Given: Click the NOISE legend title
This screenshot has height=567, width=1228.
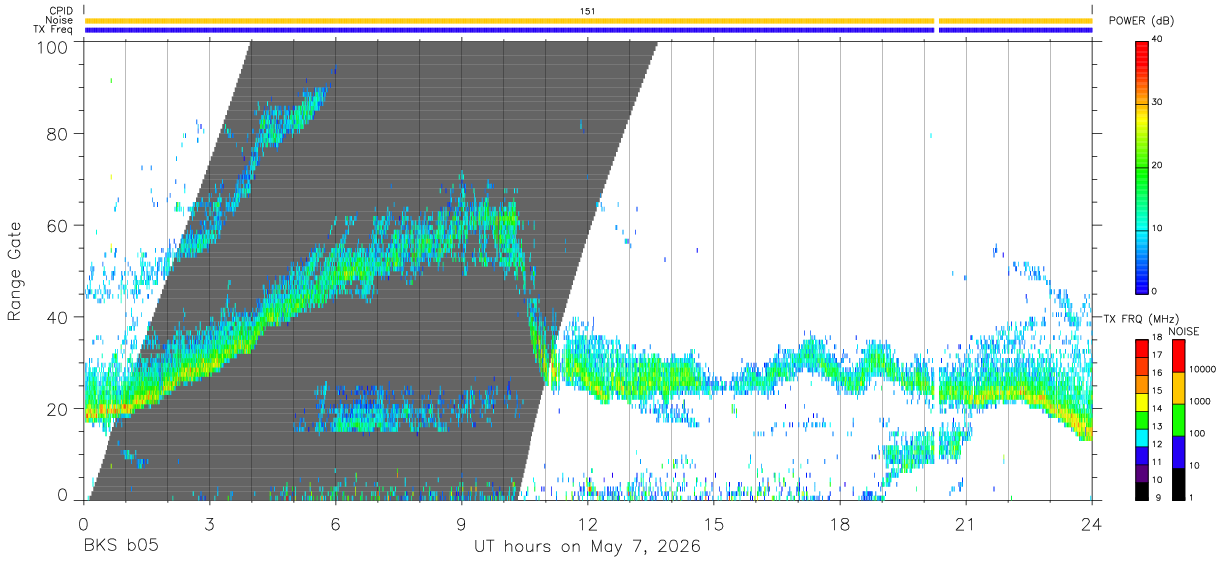Looking at the screenshot, I should point(1186,331).
